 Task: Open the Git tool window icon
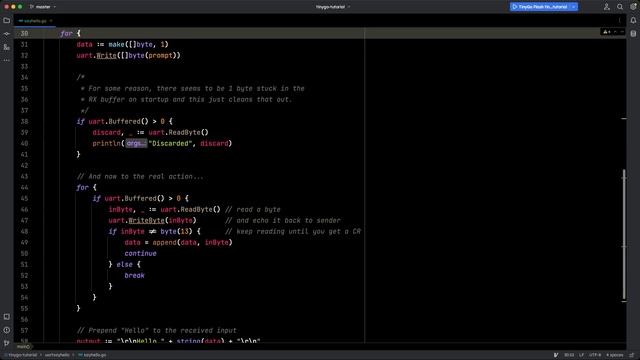tap(7, 343)
